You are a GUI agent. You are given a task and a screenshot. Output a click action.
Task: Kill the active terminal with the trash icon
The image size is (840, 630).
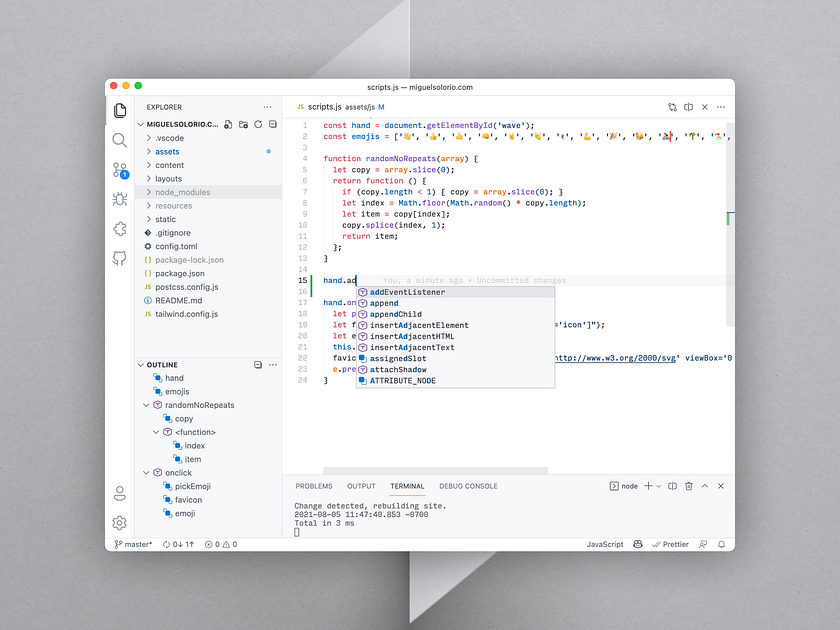[x=689, y=486]
